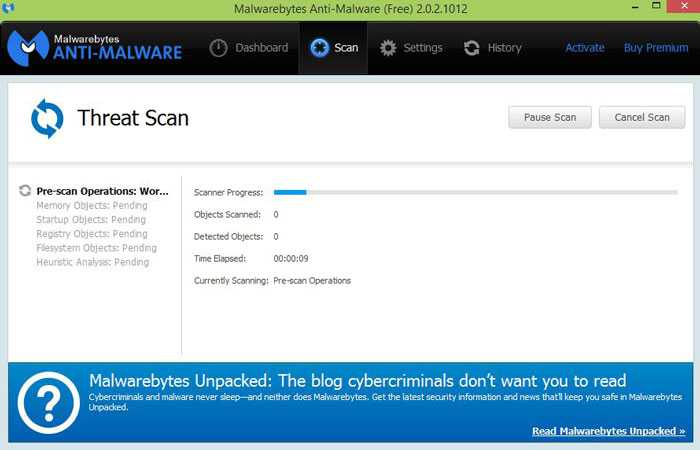Cancel the running scan
The width and height of the screenshot is (700, 450).
pyautogui.click(x=642, y=117)
